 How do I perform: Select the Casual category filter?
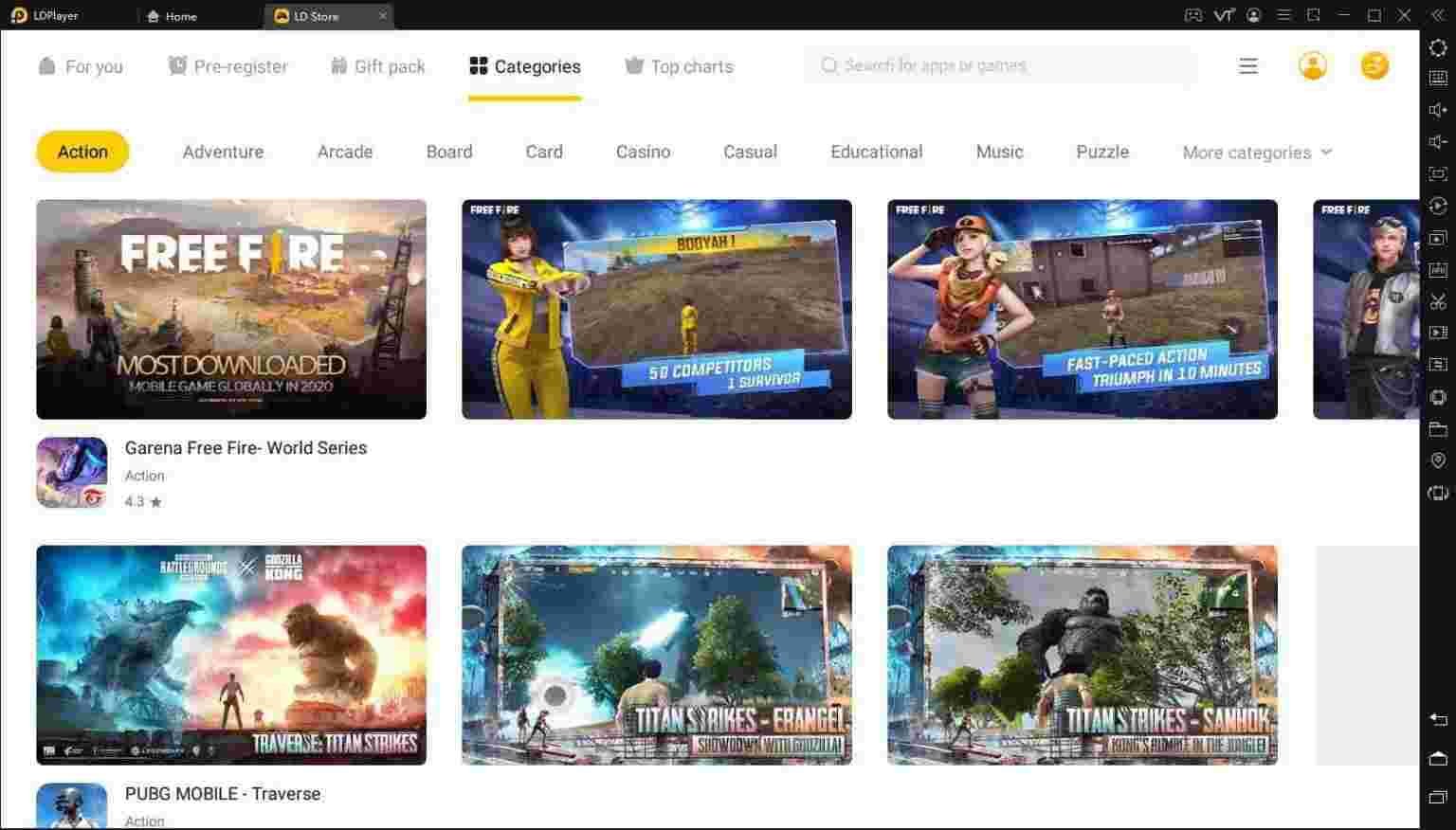pos(750,152)
